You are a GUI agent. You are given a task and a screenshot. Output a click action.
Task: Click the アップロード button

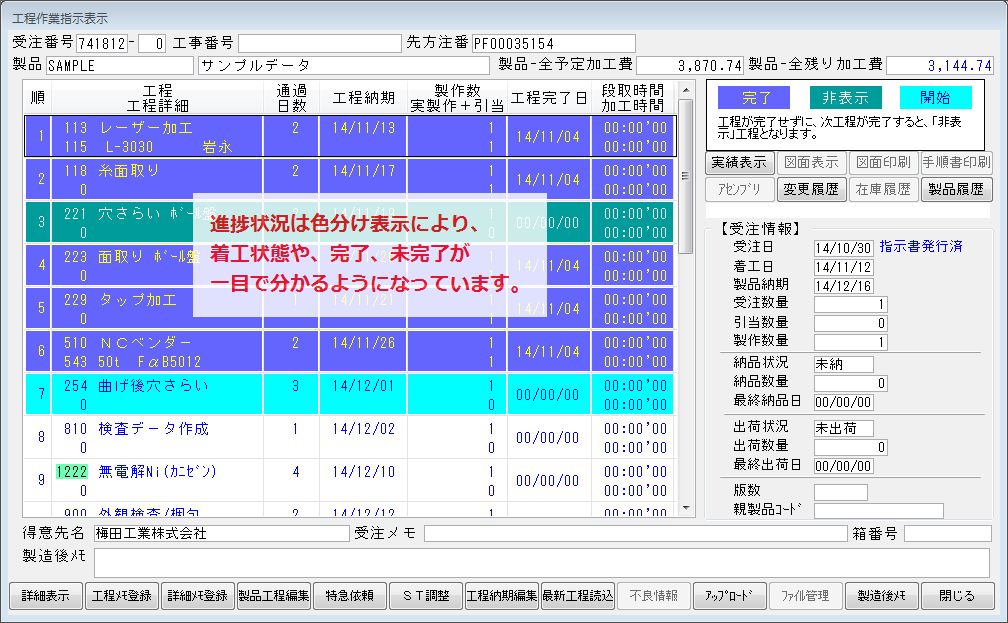point(729,596)
